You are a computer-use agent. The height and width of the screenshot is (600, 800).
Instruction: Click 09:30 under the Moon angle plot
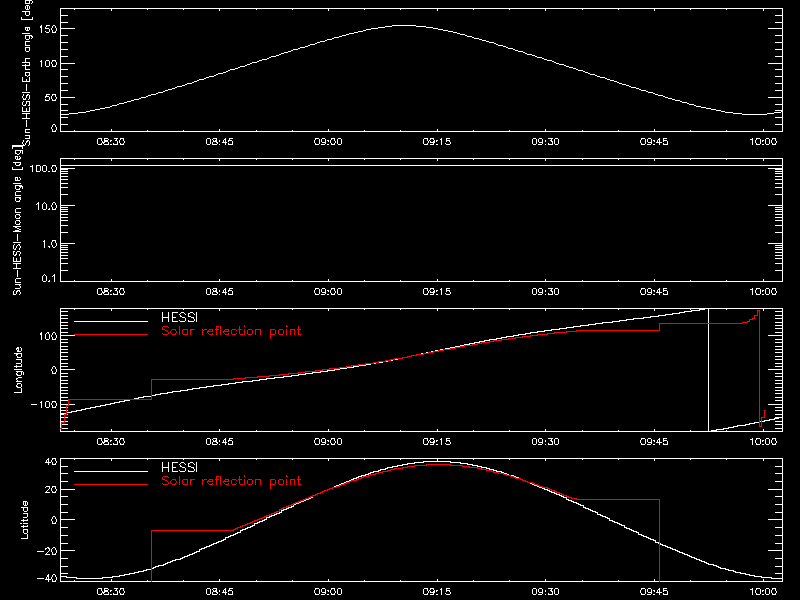545,292
